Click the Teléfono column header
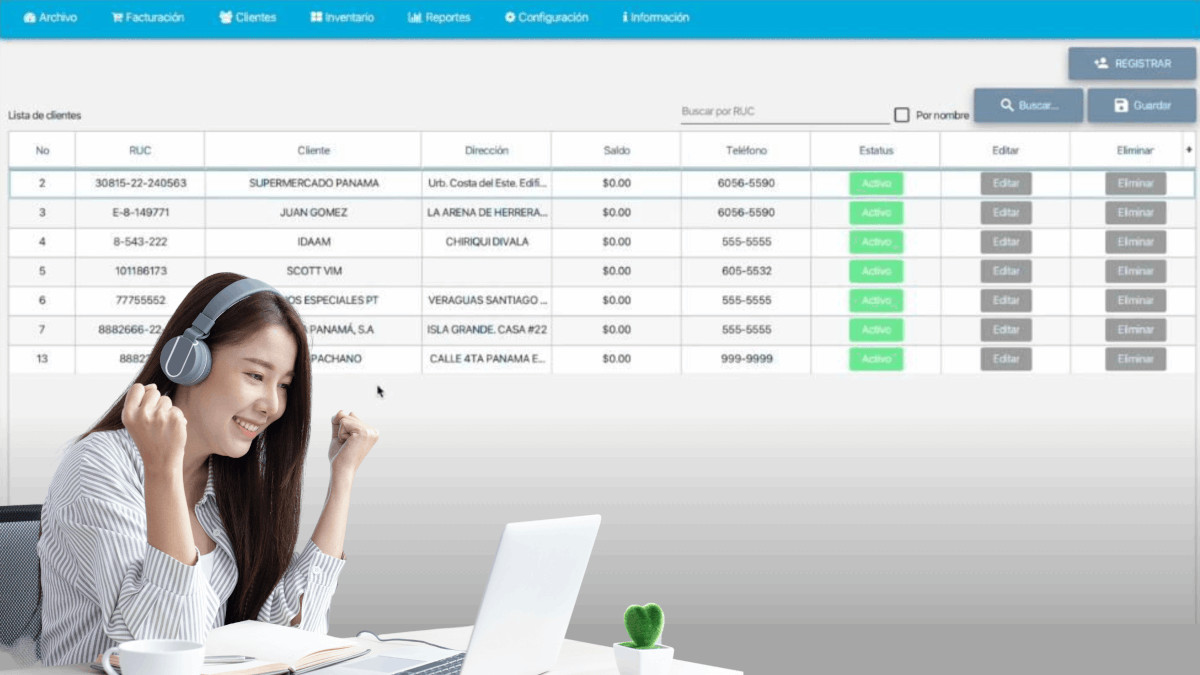The image size is (1200, 675). [746, 150]
